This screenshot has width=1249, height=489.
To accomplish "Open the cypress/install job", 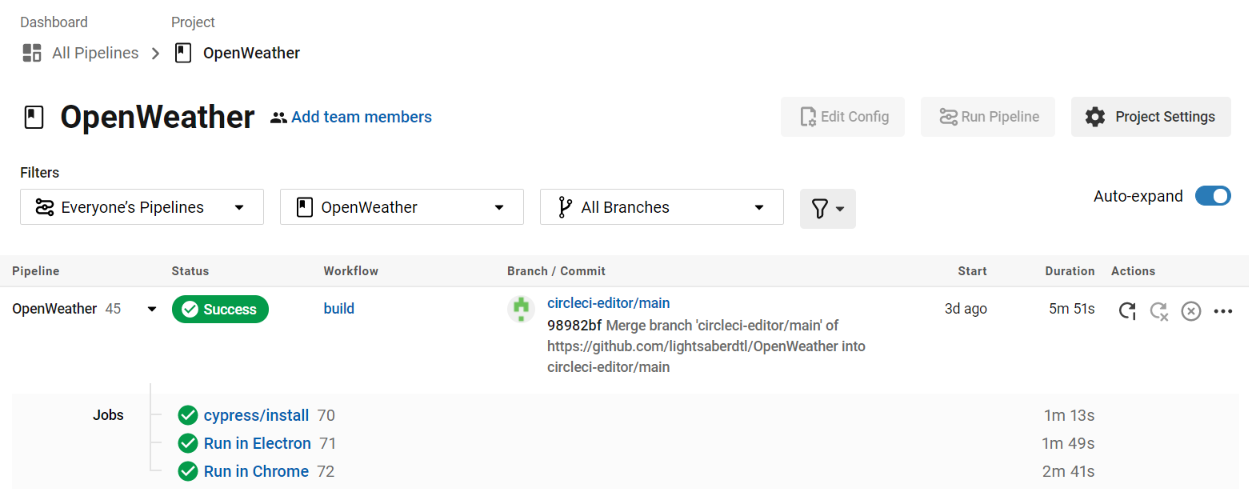I will click(256, 415).
